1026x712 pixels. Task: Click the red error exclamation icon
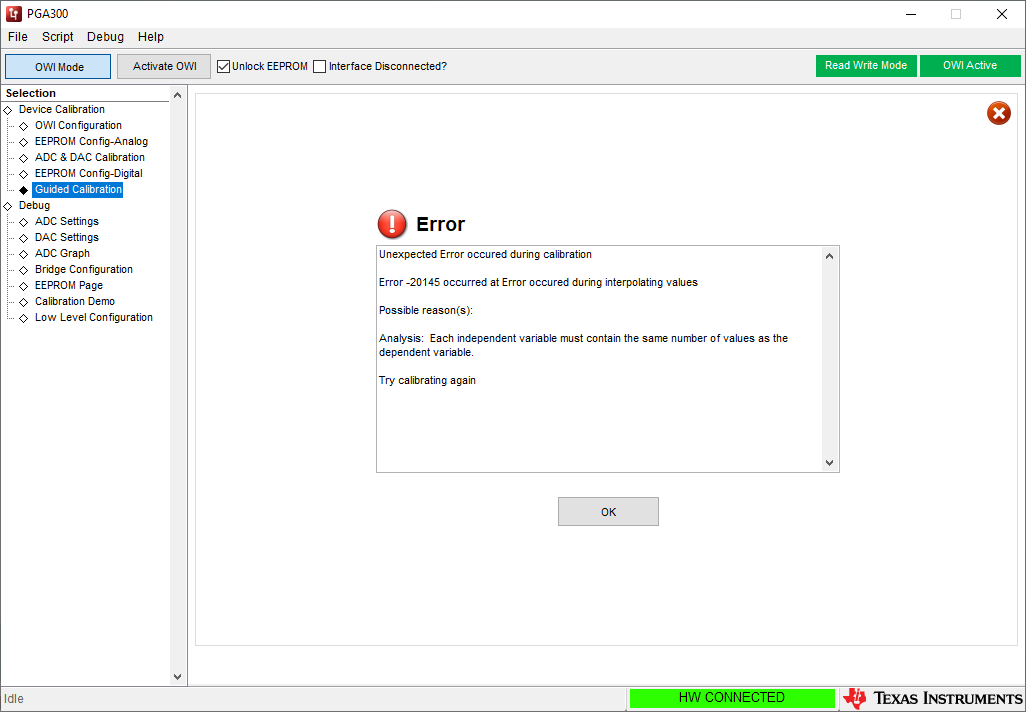click(x=392, y=224)
